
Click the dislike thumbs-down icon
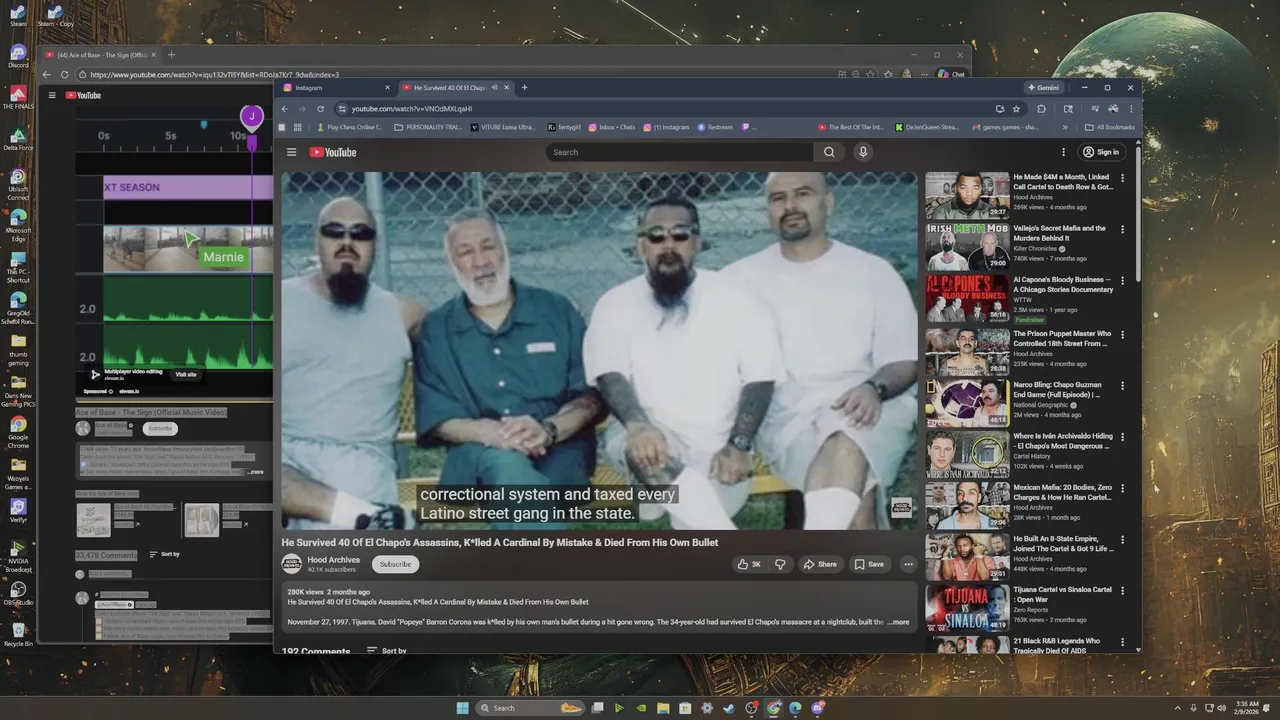pos(780,564)
